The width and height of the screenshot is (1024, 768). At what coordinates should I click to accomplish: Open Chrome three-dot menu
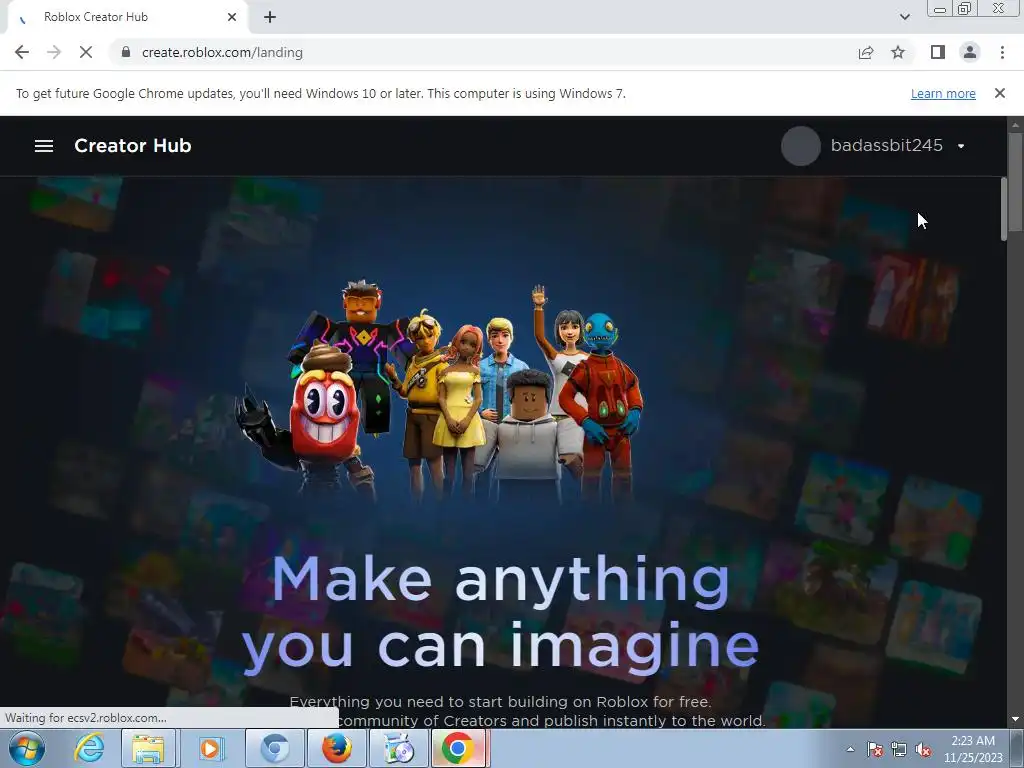pyautogui.click(x=1002, y=52)
